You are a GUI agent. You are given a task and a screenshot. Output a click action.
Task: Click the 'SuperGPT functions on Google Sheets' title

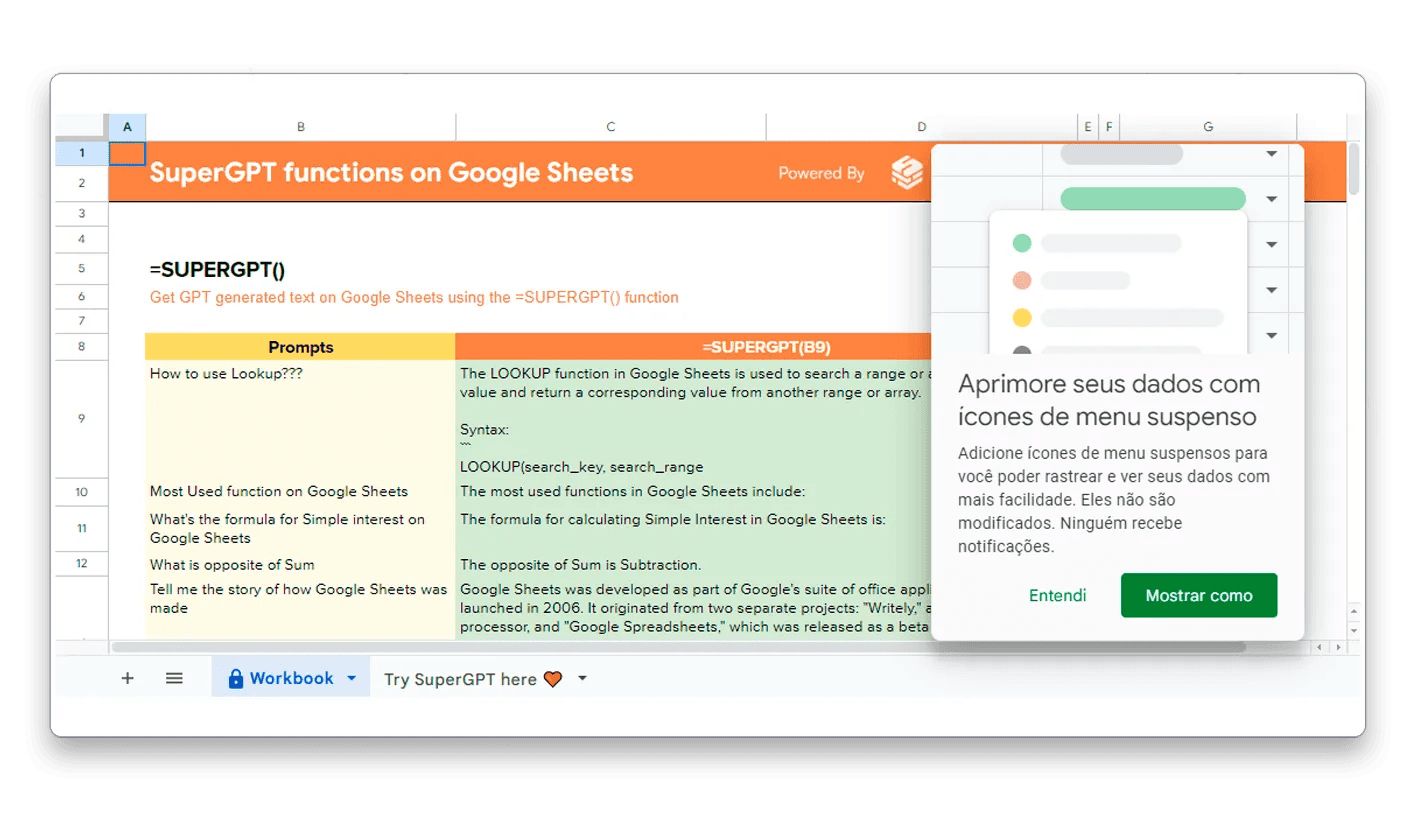point(391,173)
